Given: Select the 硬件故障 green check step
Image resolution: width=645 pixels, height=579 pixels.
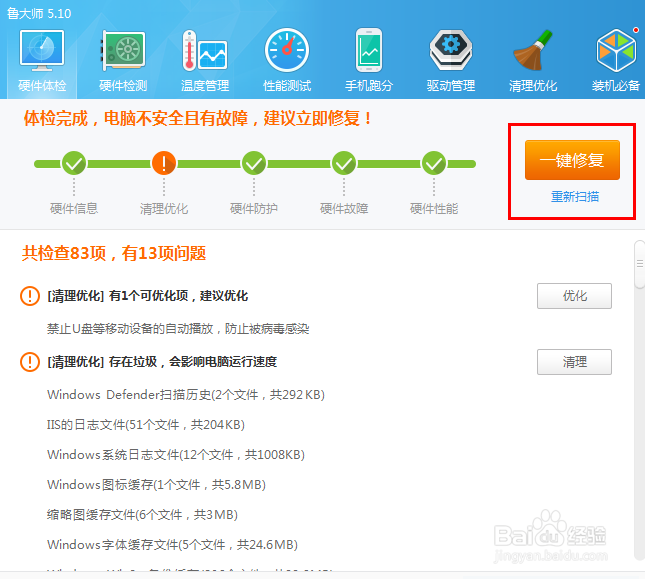Looking at the screenshot, I should [x=344, y=163].
